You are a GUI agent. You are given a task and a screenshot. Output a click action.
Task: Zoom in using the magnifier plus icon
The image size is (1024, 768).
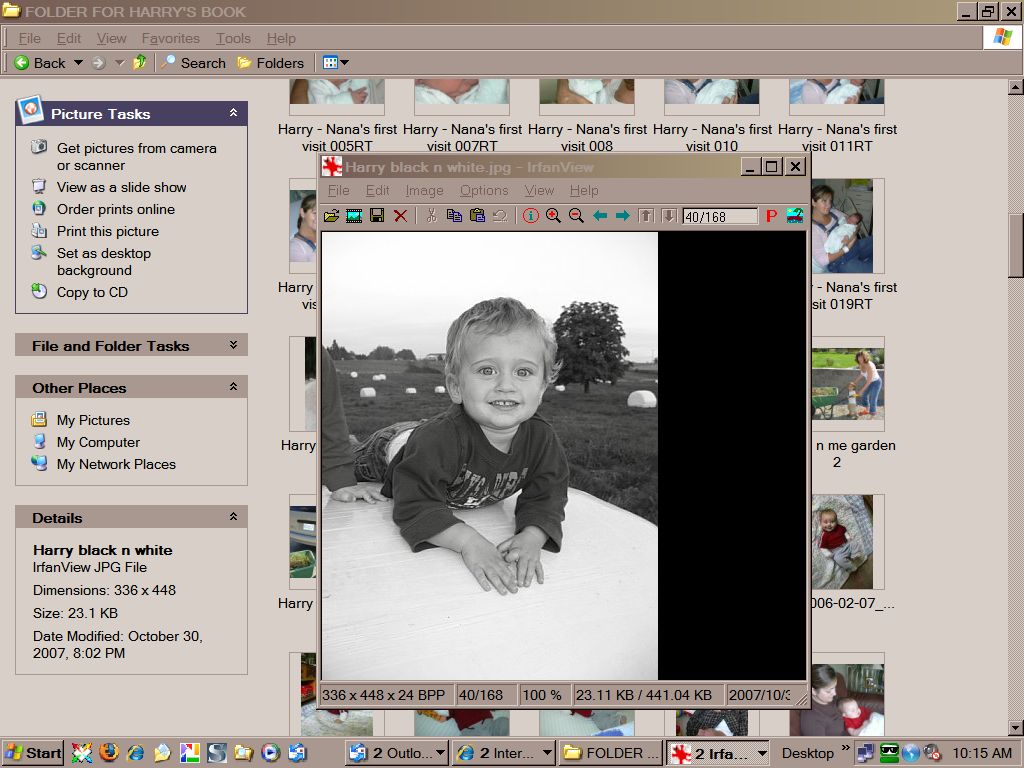(x=553, y=216)
